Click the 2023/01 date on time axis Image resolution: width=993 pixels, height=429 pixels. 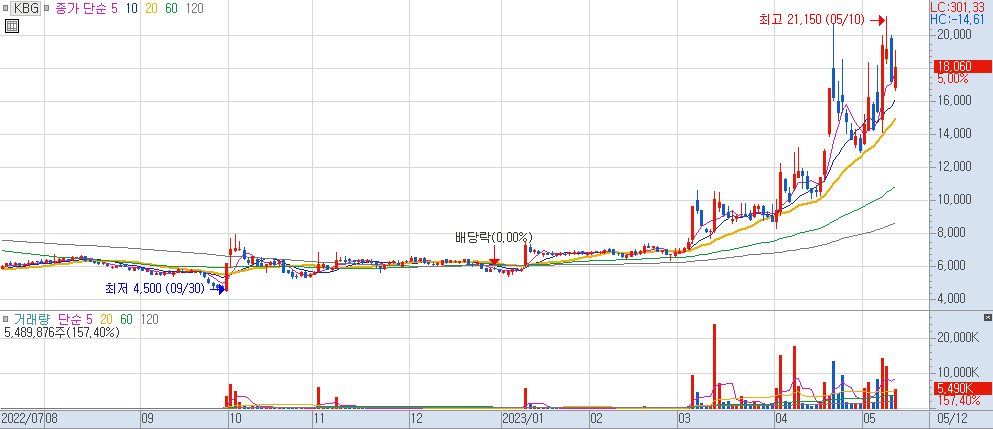coord(522,419)
